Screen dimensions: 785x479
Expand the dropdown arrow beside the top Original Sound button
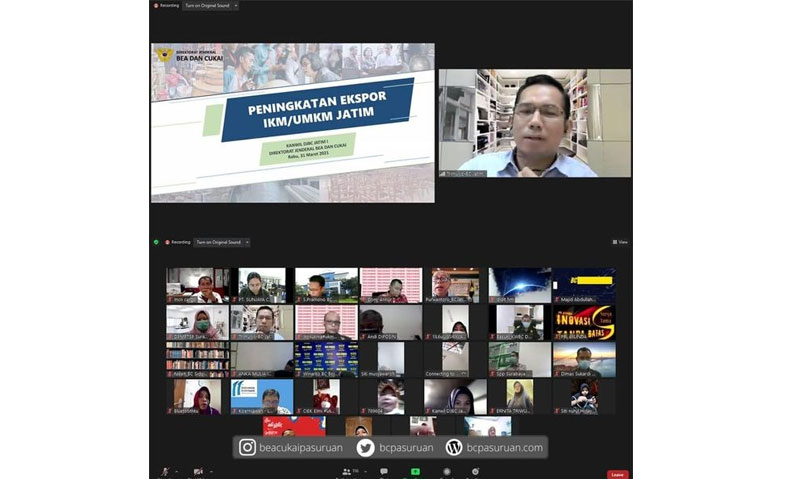(236, 5)
